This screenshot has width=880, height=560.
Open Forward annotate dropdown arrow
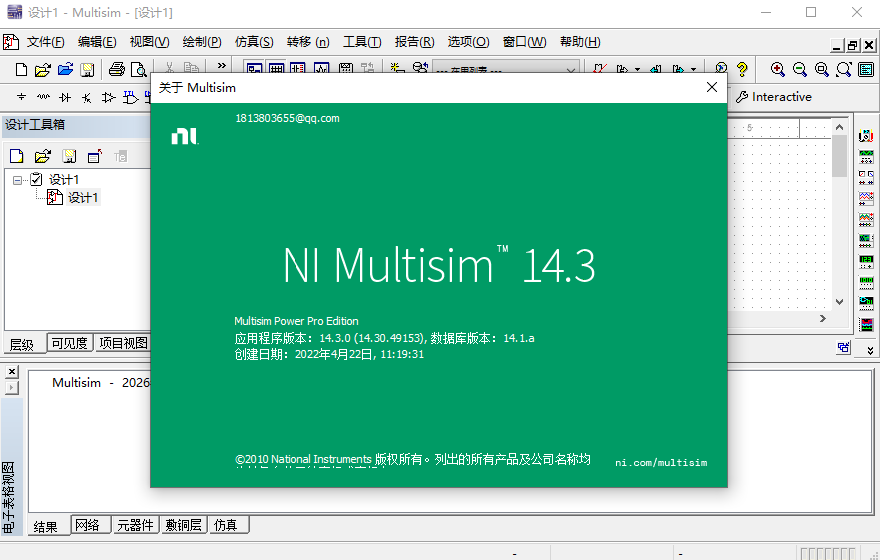point(694,70)
